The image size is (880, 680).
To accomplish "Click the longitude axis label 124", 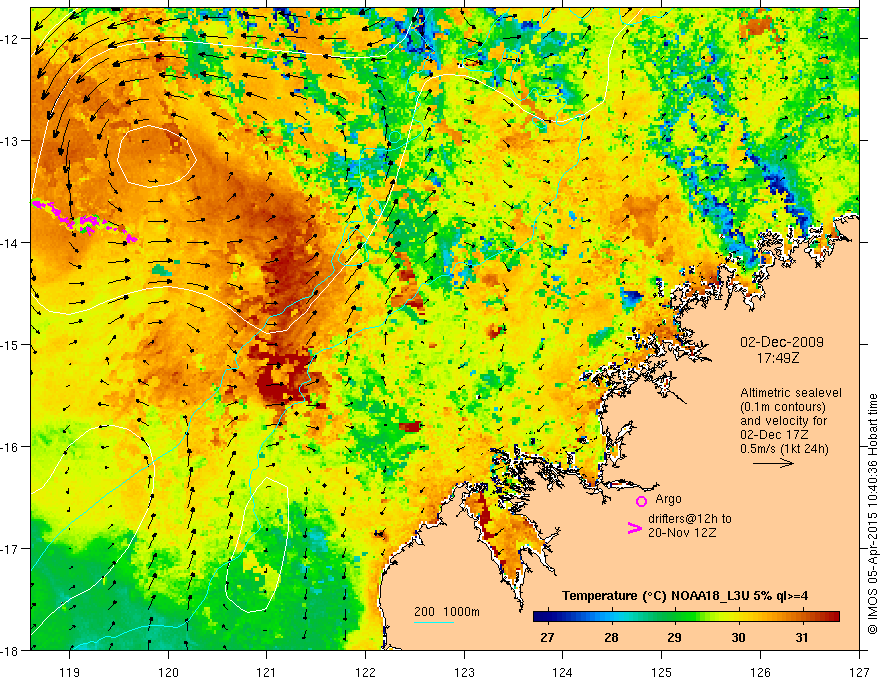I will tap(563, 672).
